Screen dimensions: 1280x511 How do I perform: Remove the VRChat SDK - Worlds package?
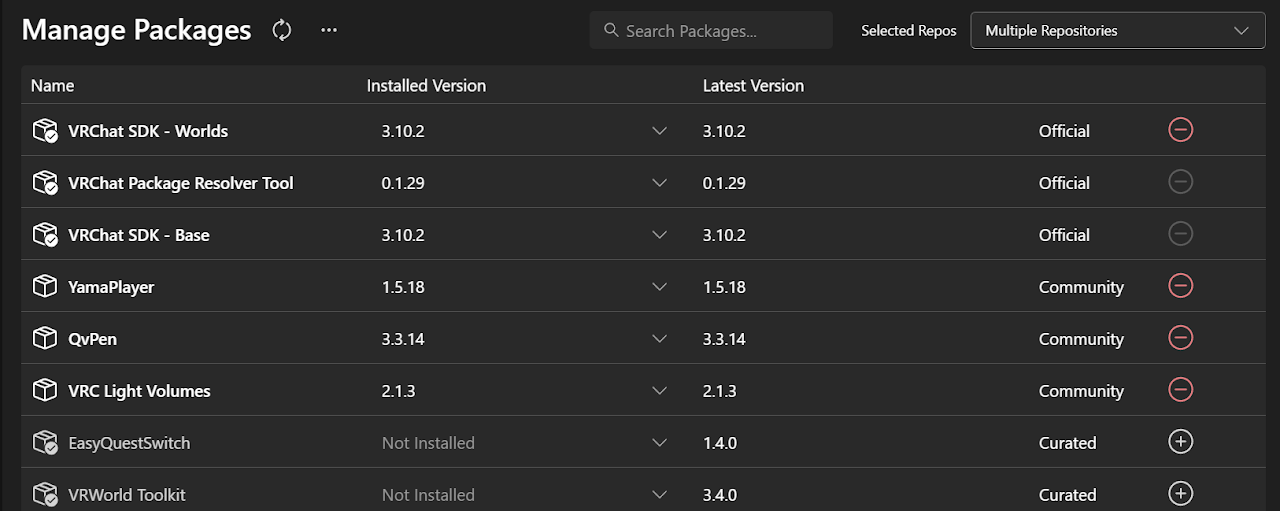pyautogui.click(x=1180, y=130)
